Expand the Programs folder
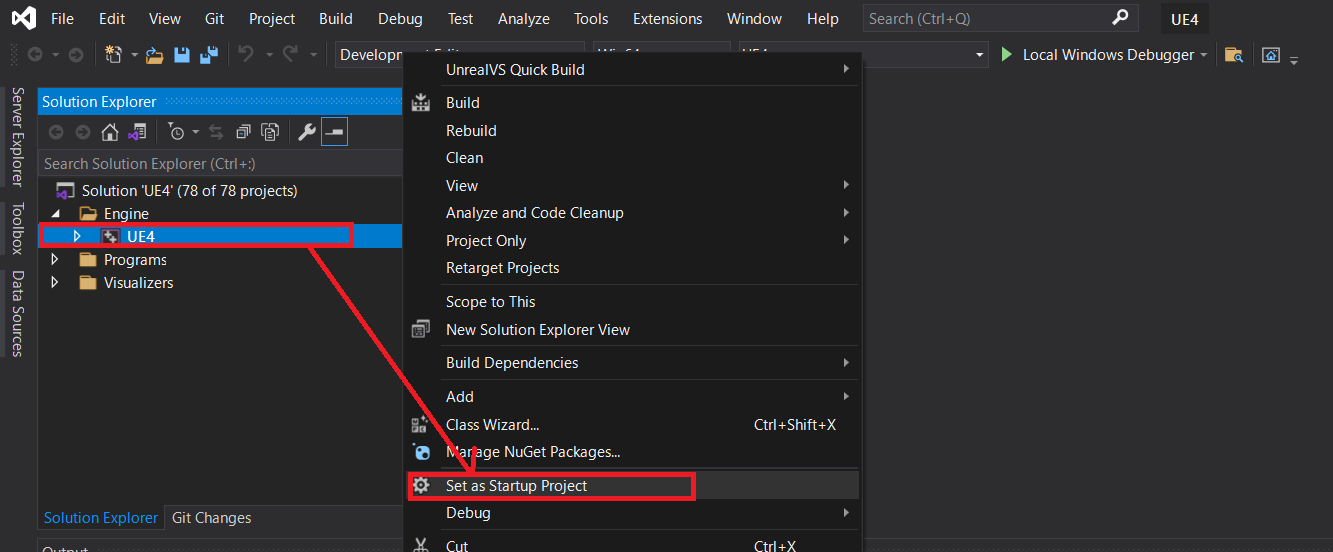This screenshot has height=552, width=1333. coord(55,259)
